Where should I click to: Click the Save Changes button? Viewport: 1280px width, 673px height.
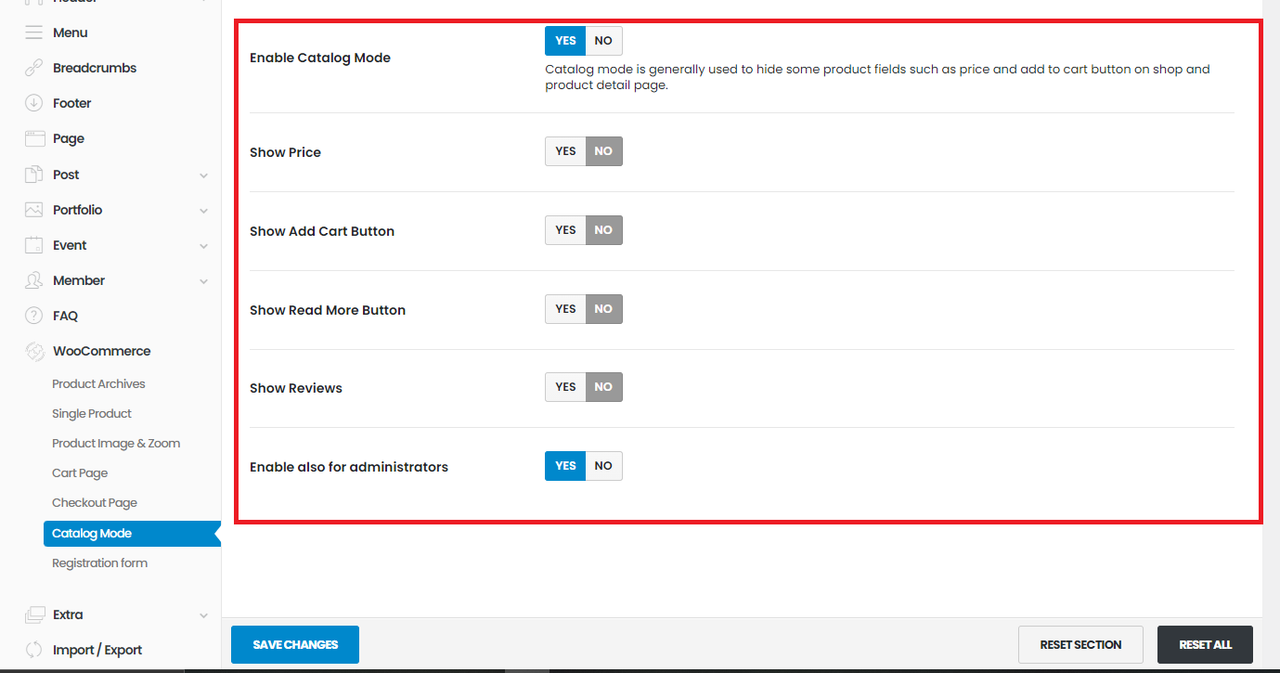tap(295, 645)
